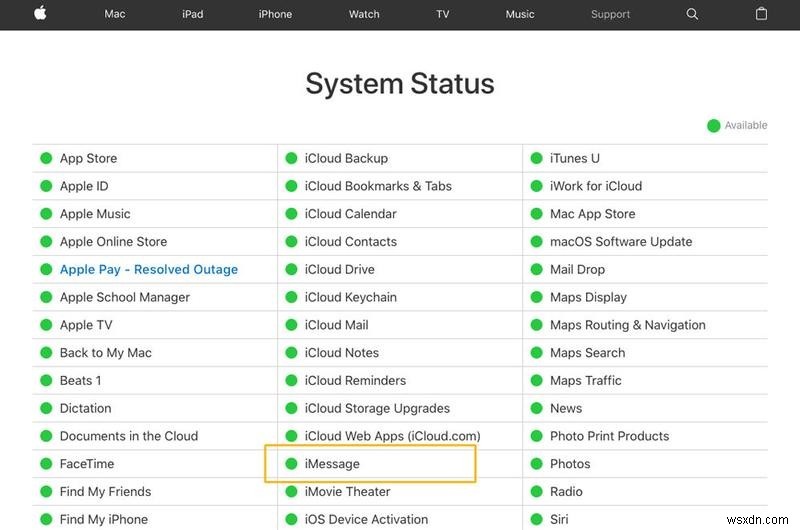
Task: Open the Watch navigation item
Action: click(364, 14)
